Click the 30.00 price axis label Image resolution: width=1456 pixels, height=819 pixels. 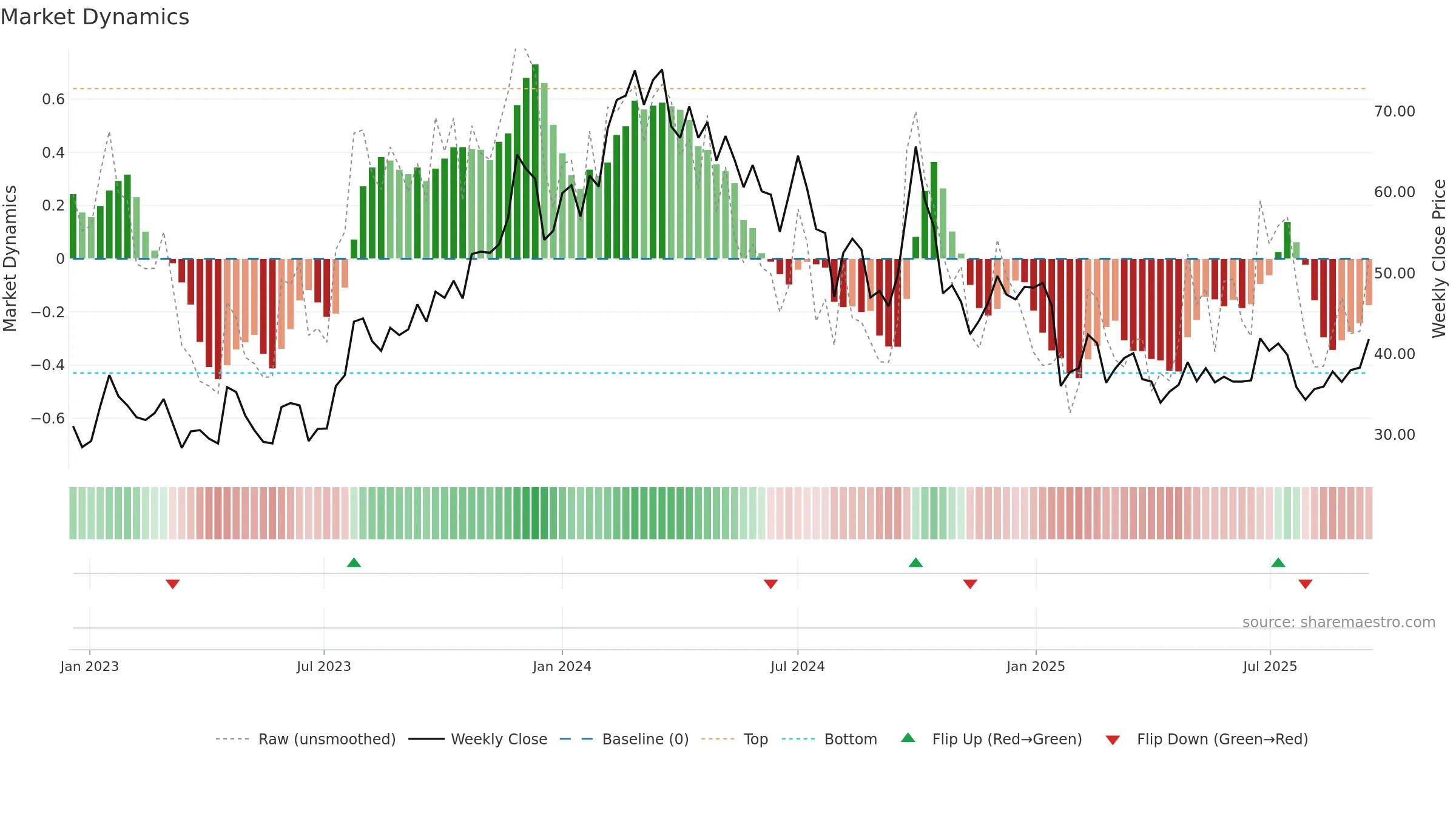[x=1395, y=435]
